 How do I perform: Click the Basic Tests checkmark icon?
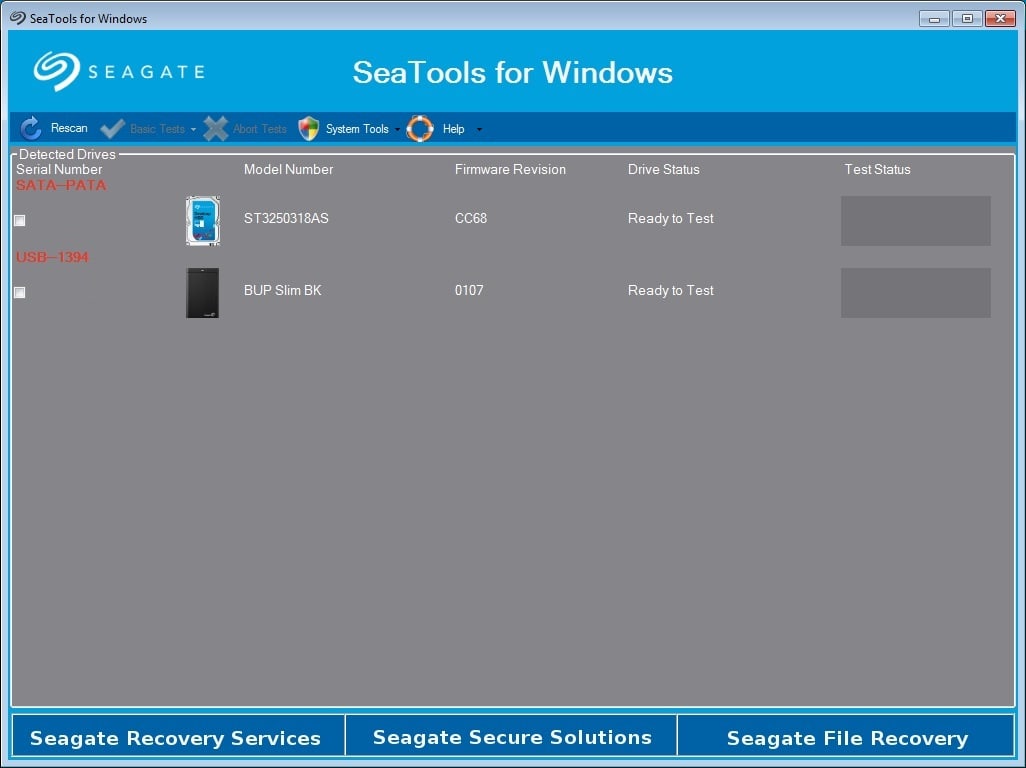pos(113,129)
